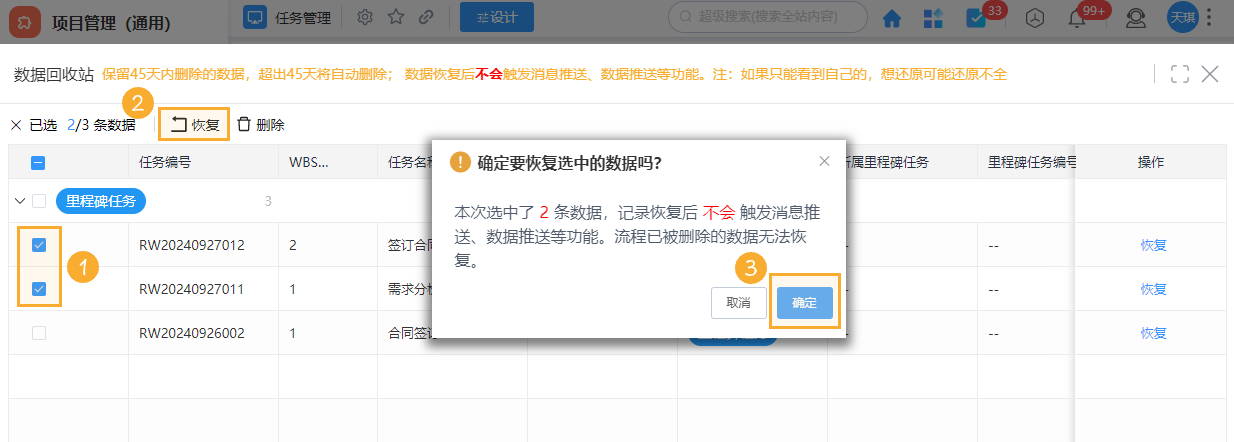Toggle the header select-all checkbox

point(39,162)
